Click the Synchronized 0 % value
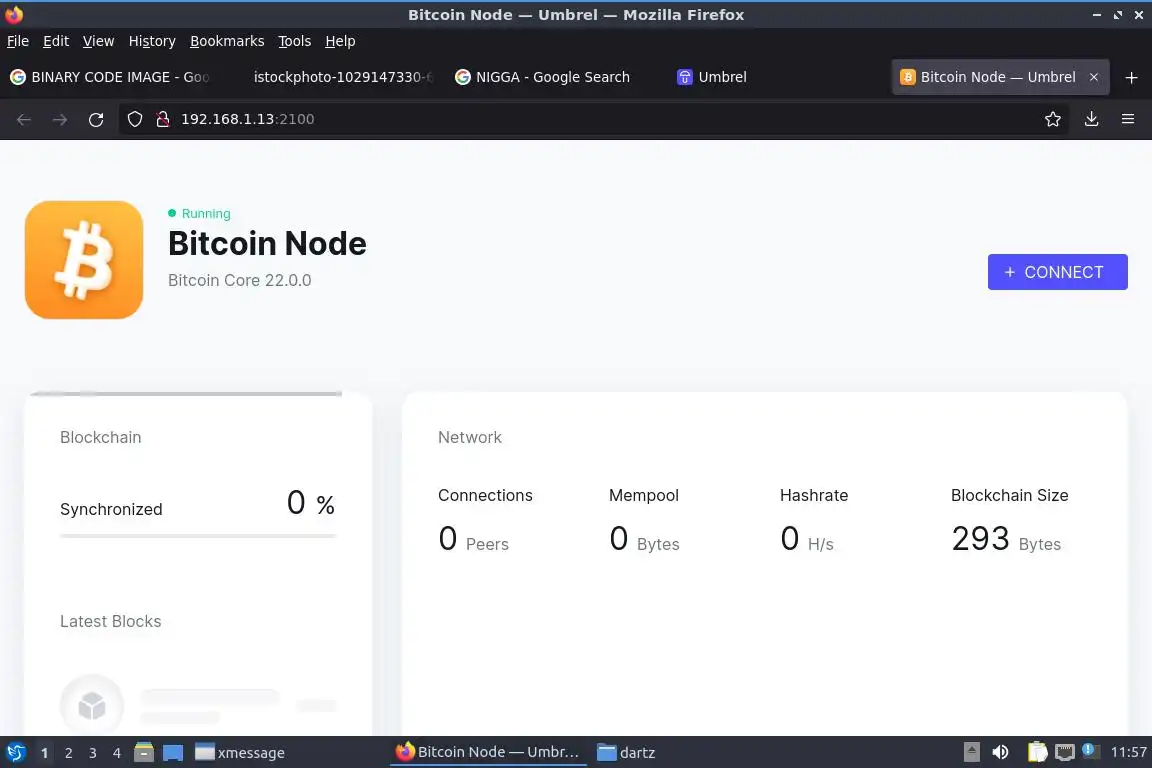Screen dimensions: 1152x768 coord(311,503)
